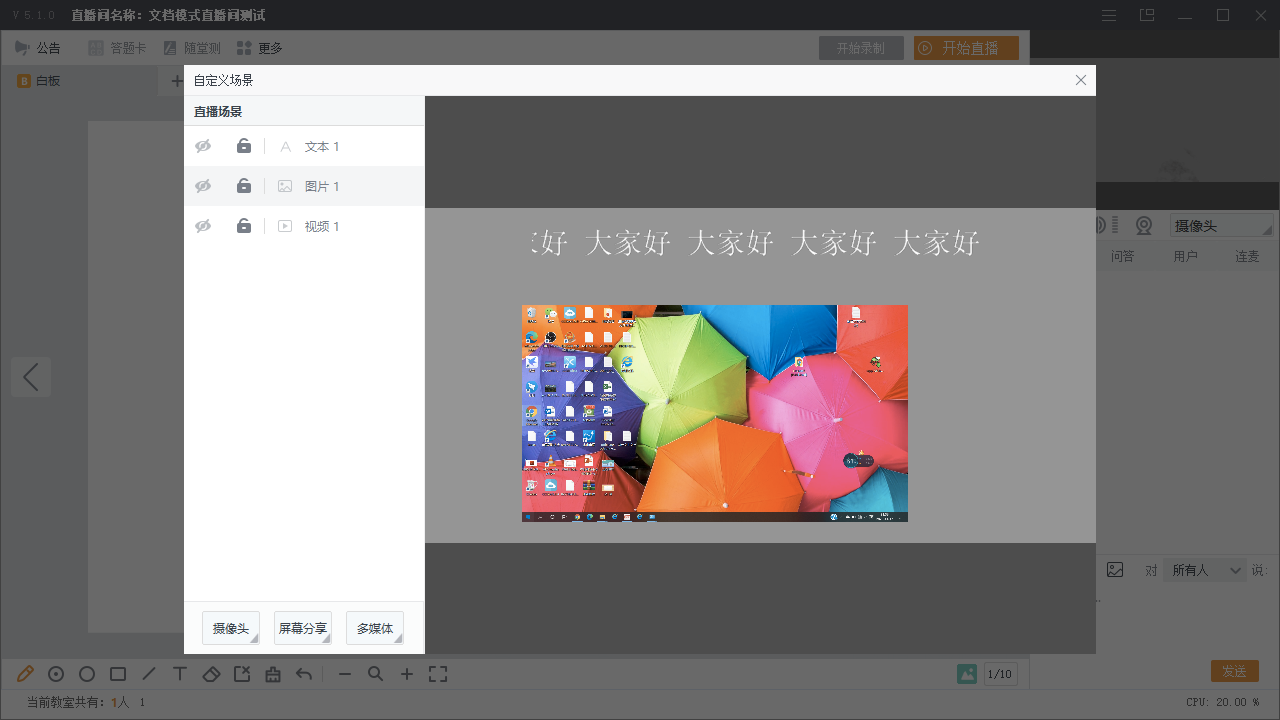Select the text tool in whiteboard toolbar
The width and height of the screenshot is (1280, 720).
coord(180,674)
